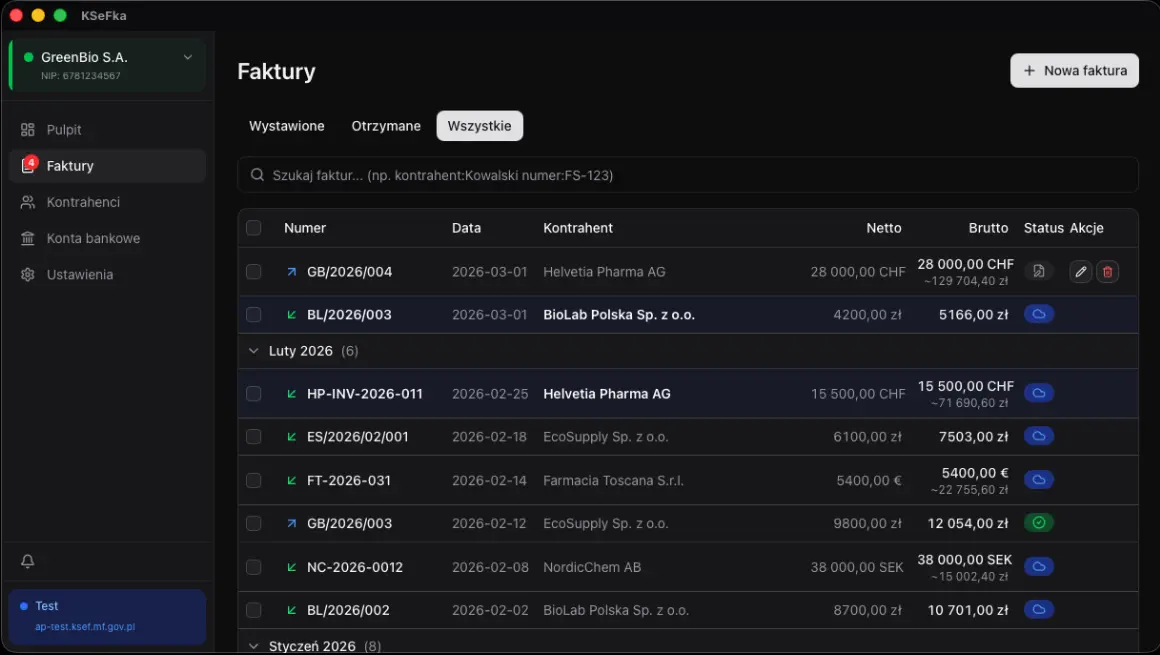Screen dimensions: 1160x655
Task: Click the draft status icon on GB/2026/004
Action: 1038,271
